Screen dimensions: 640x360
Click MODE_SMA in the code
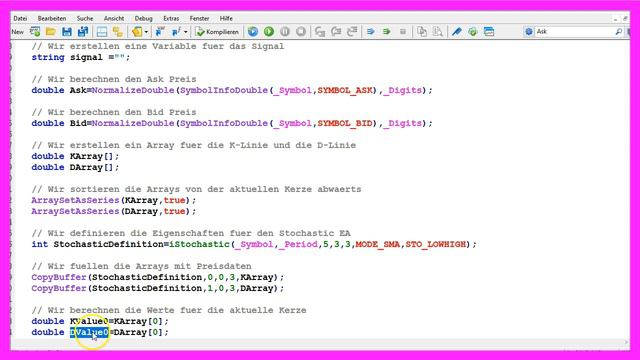coord(378,244)
